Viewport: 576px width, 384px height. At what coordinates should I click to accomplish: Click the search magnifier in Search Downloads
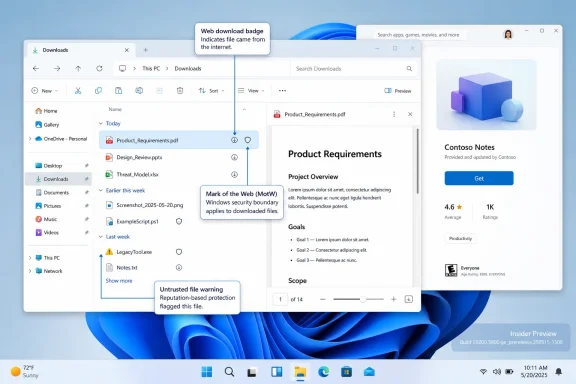point(409,69)
